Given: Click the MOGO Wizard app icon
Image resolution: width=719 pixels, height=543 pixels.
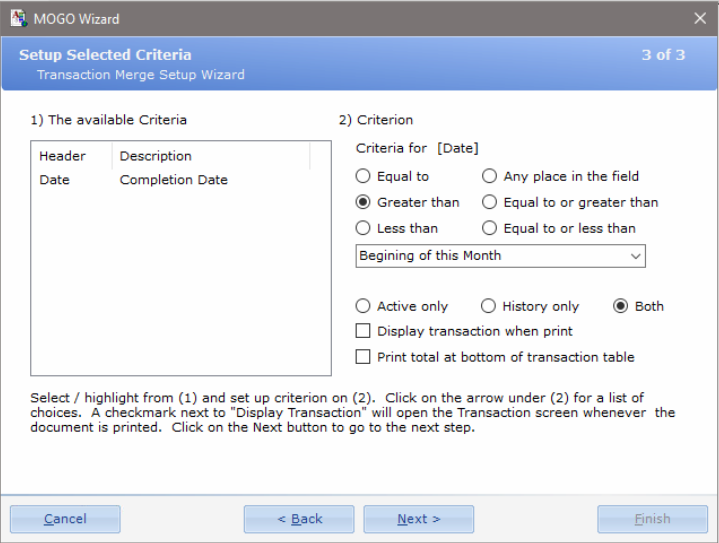Looking at the screenshot, I should pyautogui.click(x=19, y=18).
